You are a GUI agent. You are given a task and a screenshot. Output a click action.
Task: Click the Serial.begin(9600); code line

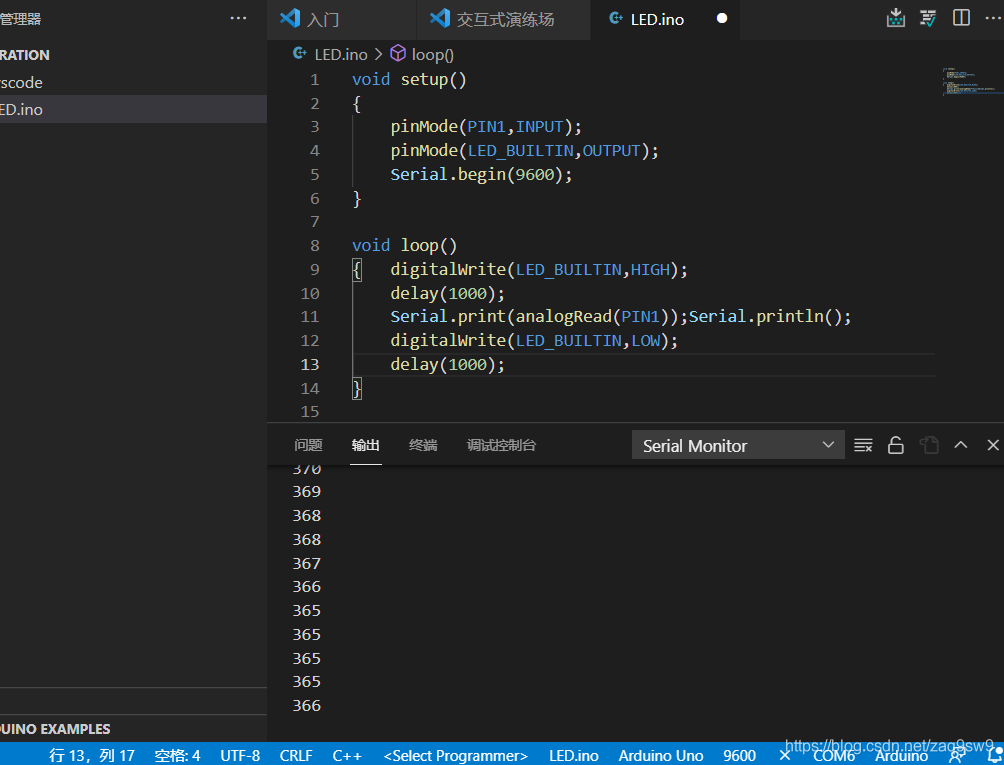[481, 174]
